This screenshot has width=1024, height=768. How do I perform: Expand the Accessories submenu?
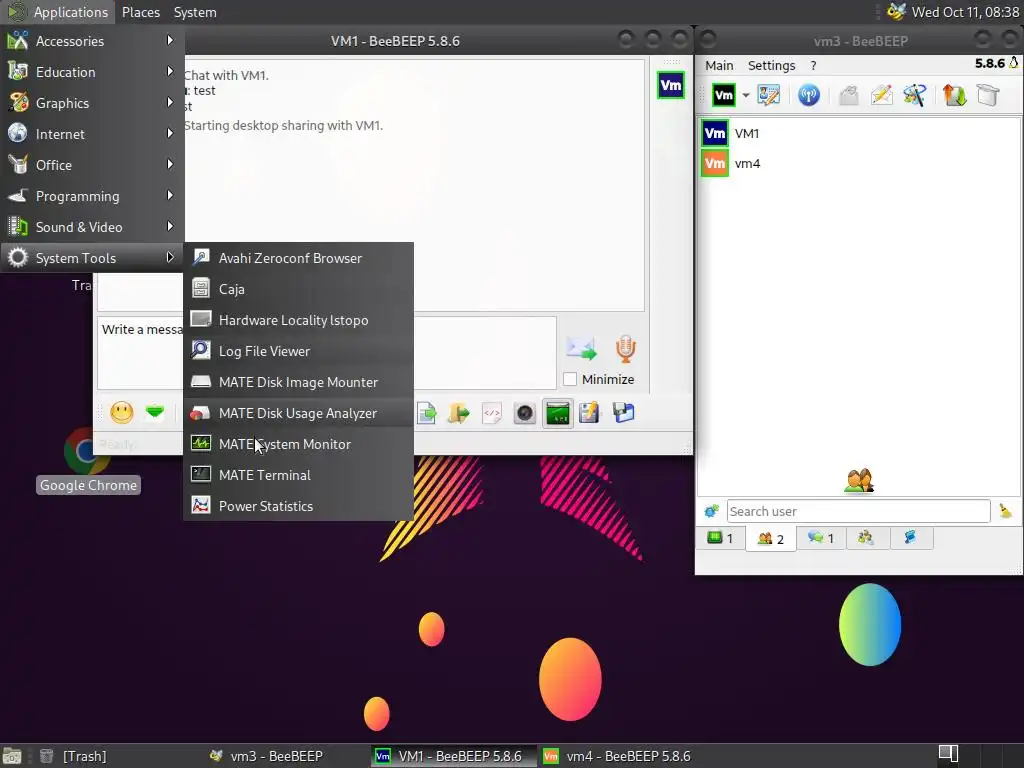tap(92, 41)
